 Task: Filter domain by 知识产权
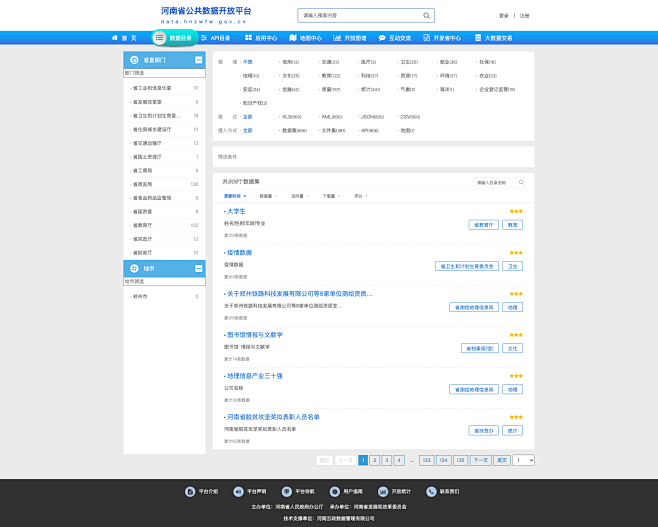click(255, 103)
